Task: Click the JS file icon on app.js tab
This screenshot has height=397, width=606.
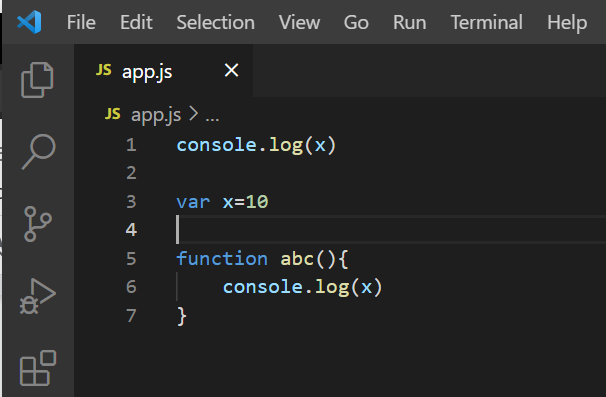Action: point(104,70)
